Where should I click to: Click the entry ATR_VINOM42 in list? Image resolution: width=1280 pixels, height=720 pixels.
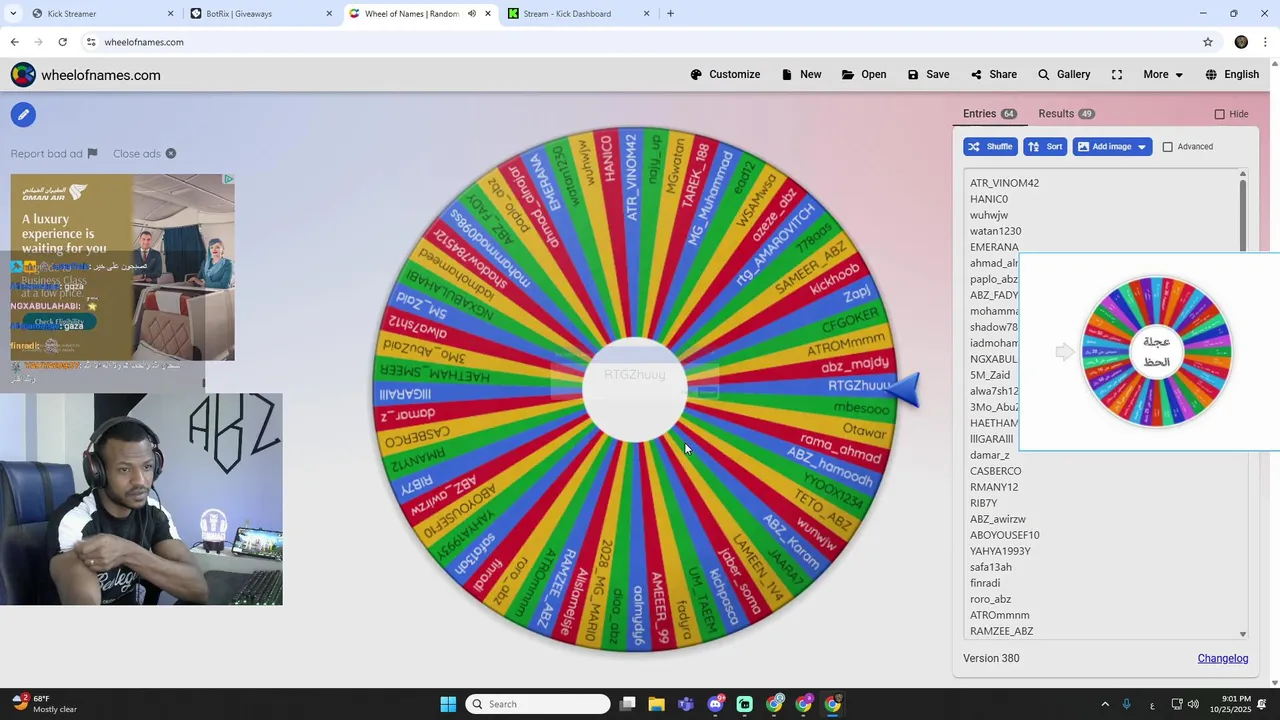1004,183
